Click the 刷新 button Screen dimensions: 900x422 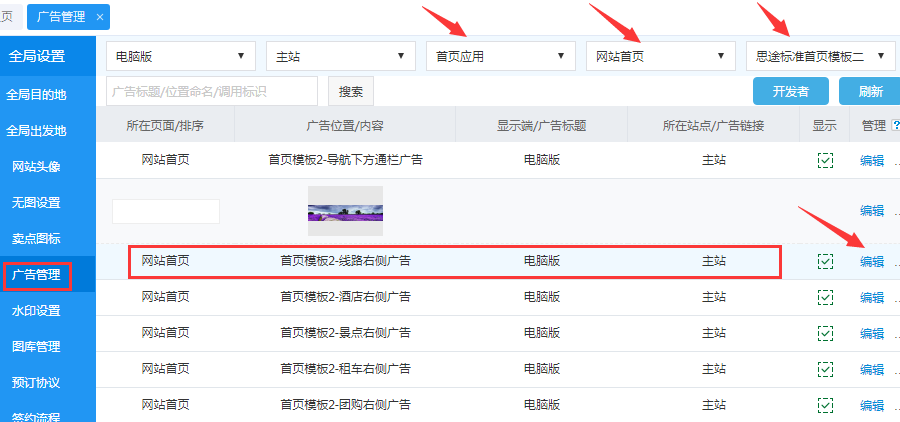(868, 91)
